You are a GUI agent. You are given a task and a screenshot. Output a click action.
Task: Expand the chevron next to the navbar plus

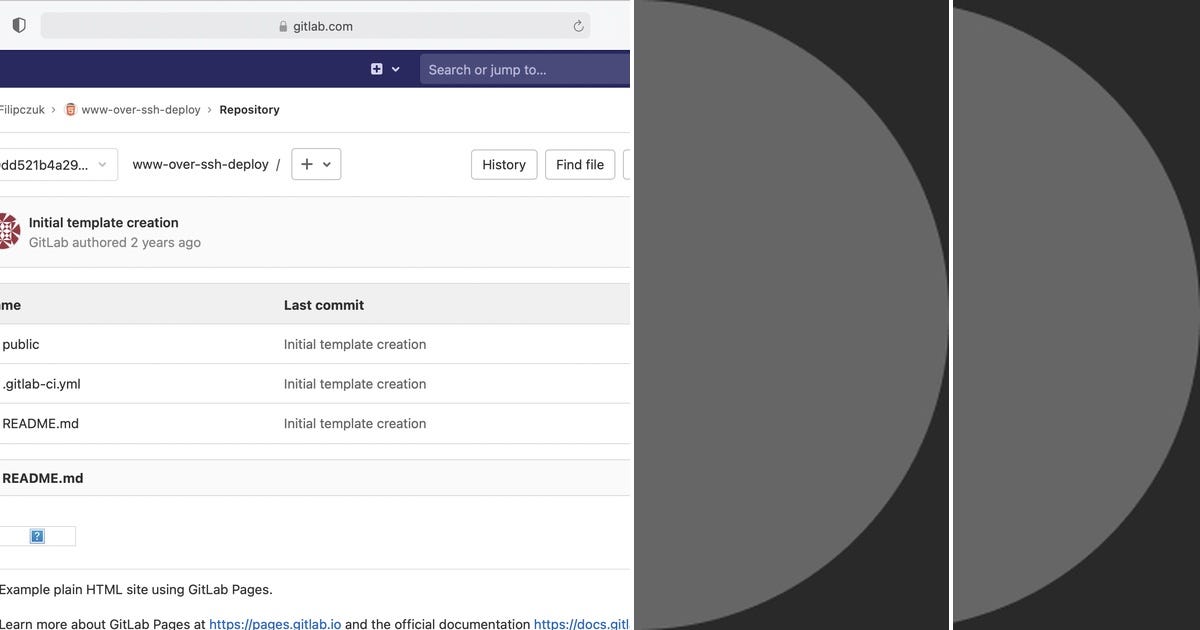[x=394, y=69]
